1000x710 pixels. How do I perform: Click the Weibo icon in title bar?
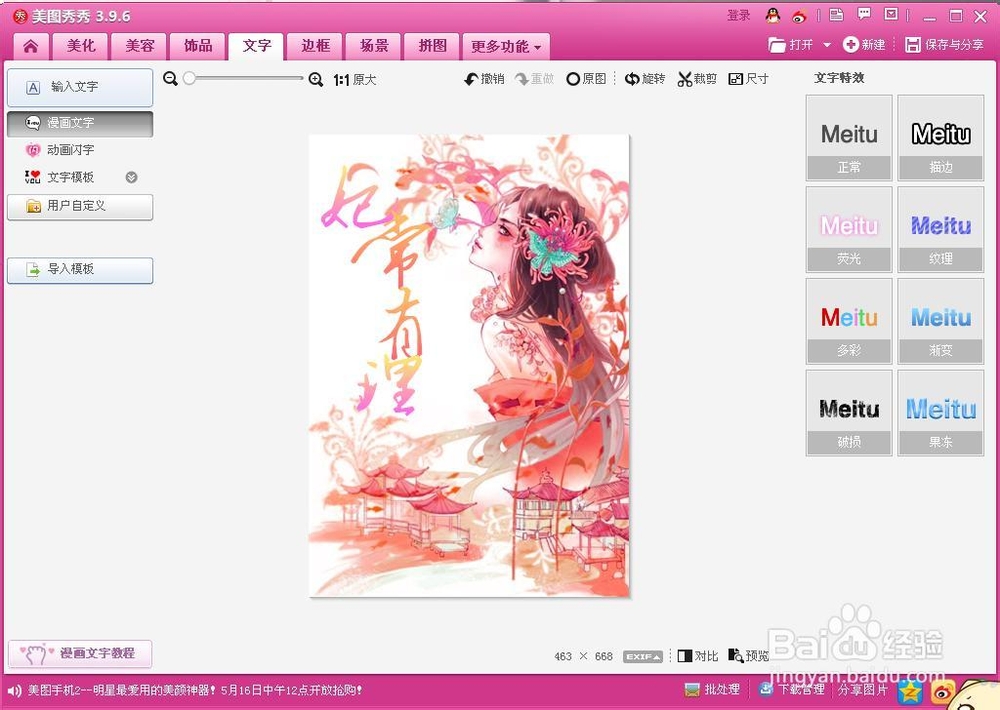(x=799, y=16)
